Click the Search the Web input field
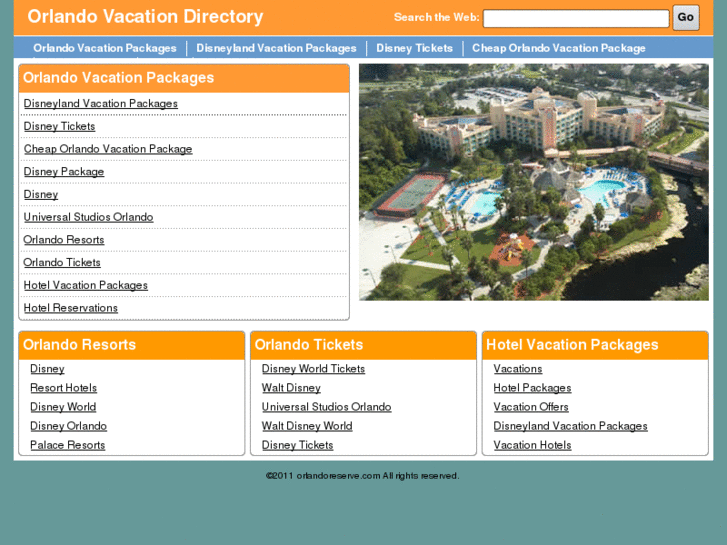Viewport: 727px width, 545px height. point(576,19)
